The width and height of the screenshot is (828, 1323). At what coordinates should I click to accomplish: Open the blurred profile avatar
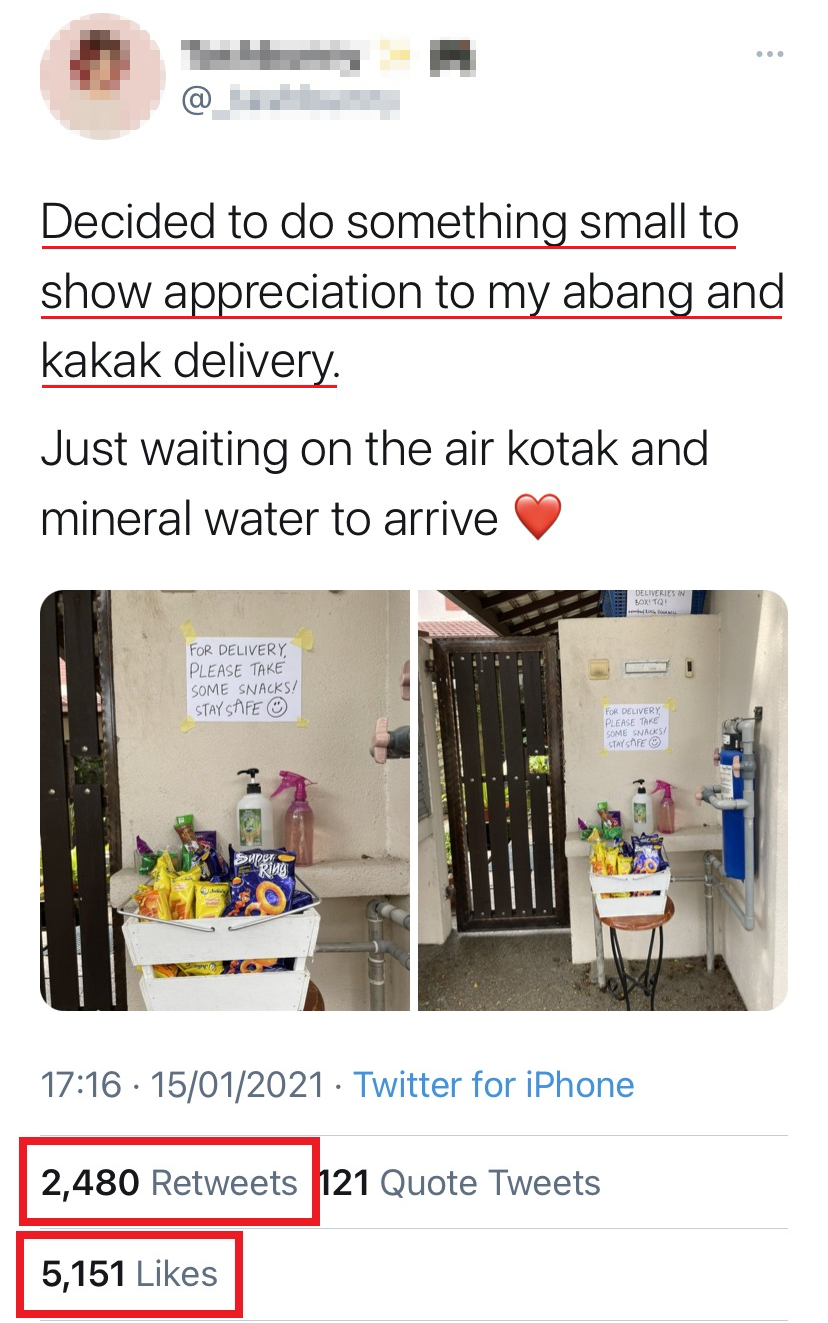[101, 76]
